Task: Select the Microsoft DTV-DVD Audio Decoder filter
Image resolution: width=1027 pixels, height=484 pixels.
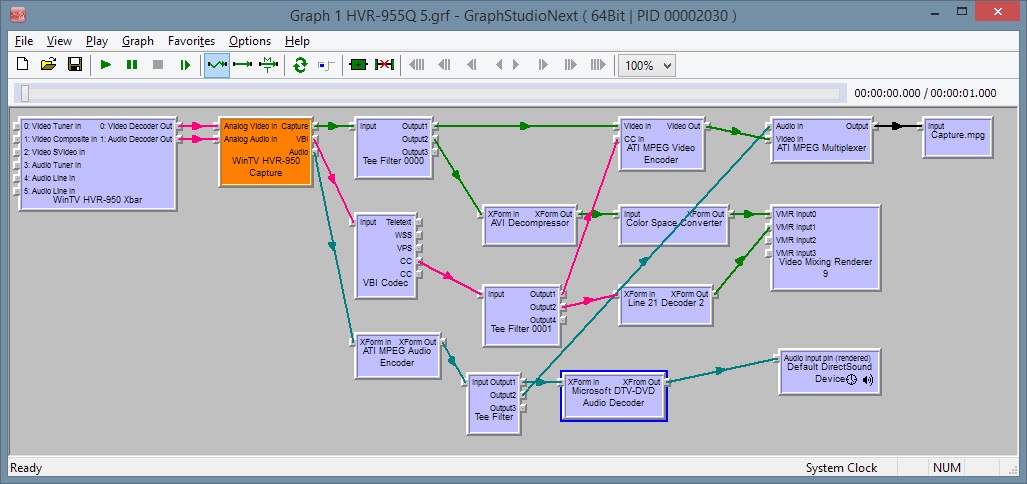Action: [x=614, y=396]
